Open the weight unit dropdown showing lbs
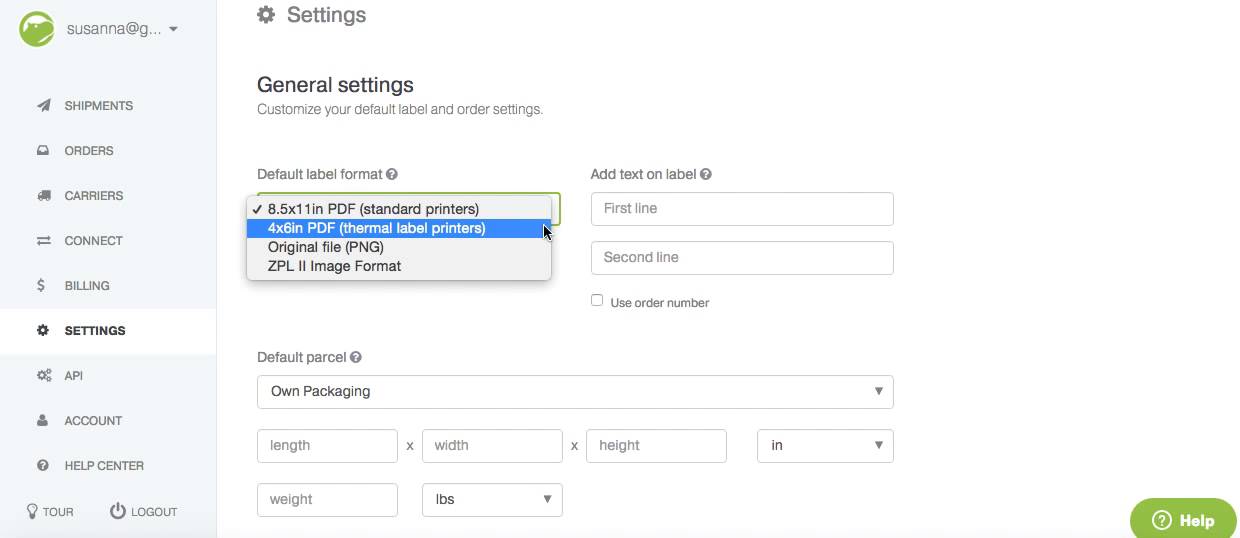This screenshot has width=1240, height=538. (492, 499)
